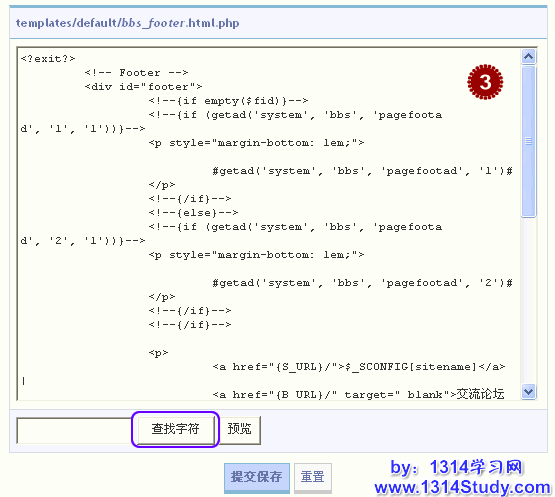Click the by: 1314学习网 watermark text
The width and height of the screenshot is (555, 497).
(x=457, y=467)
